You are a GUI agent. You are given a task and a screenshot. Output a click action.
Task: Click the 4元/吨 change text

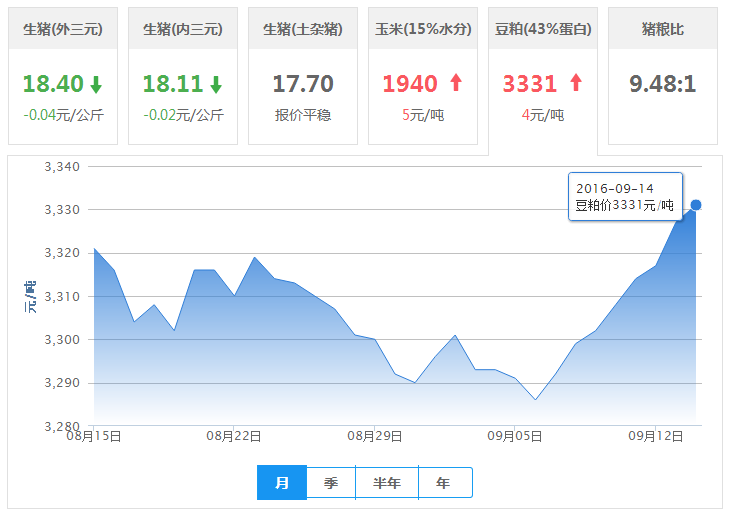[543, 115]
